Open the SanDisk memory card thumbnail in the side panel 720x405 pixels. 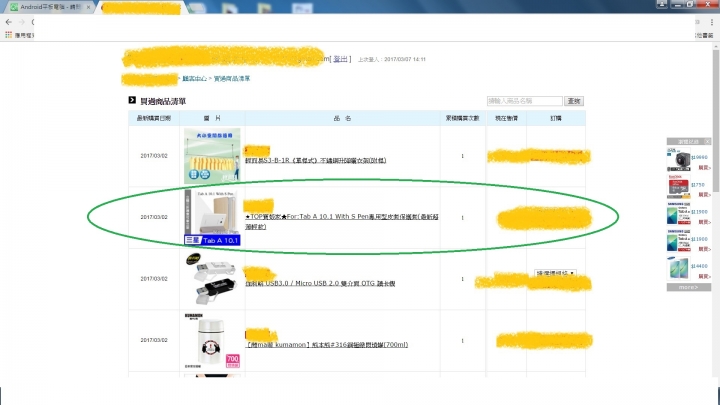coord(679,186)
